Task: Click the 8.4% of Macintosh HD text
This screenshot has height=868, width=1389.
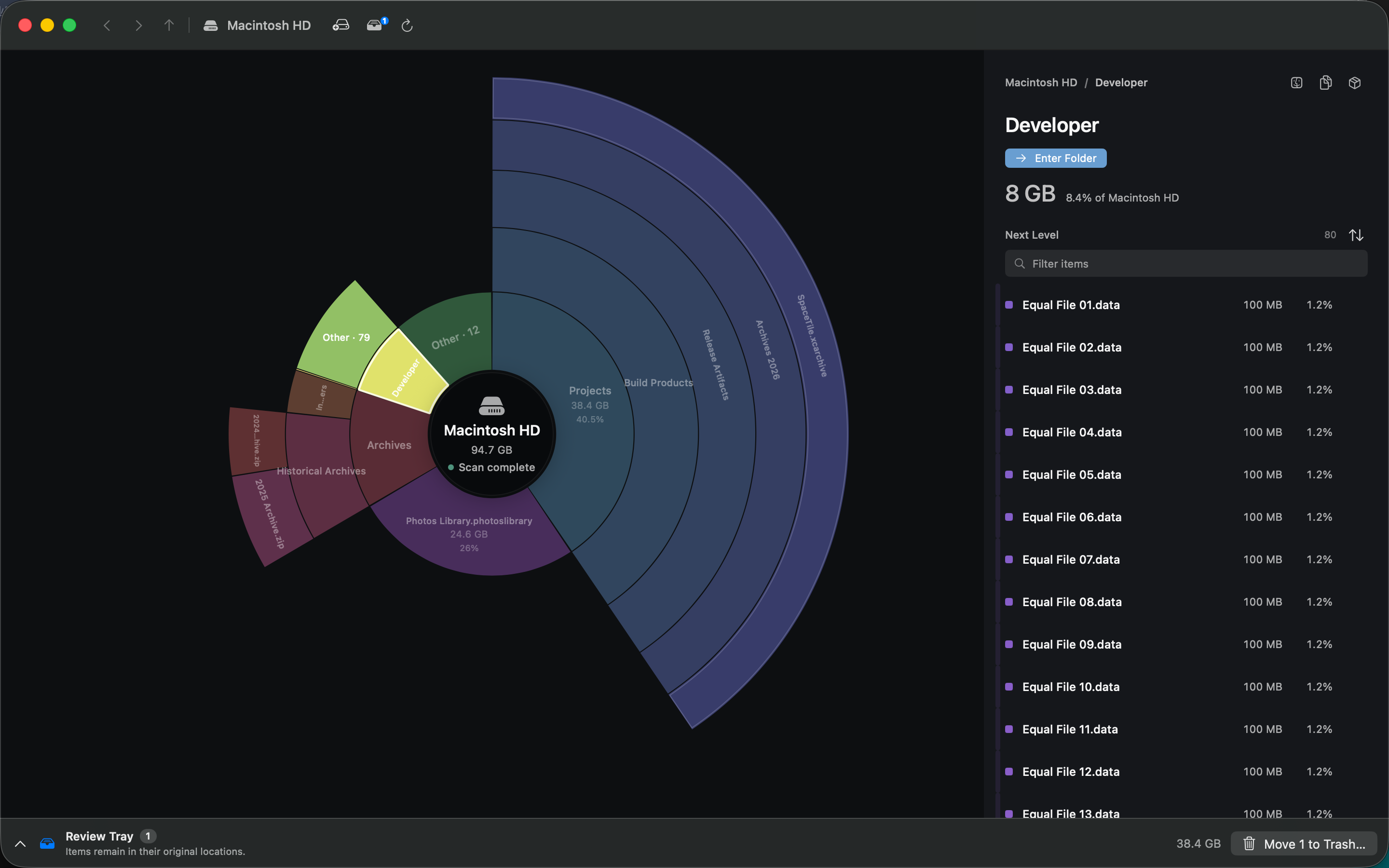Action: [1122, 198]
